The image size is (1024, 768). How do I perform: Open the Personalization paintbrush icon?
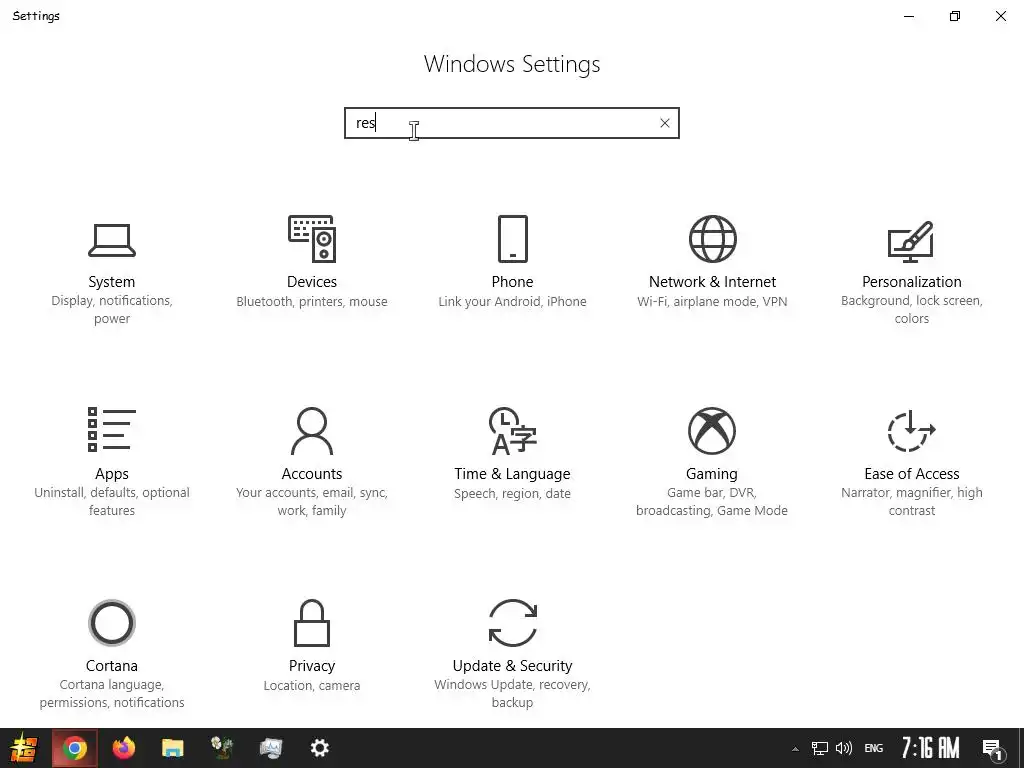911,242
